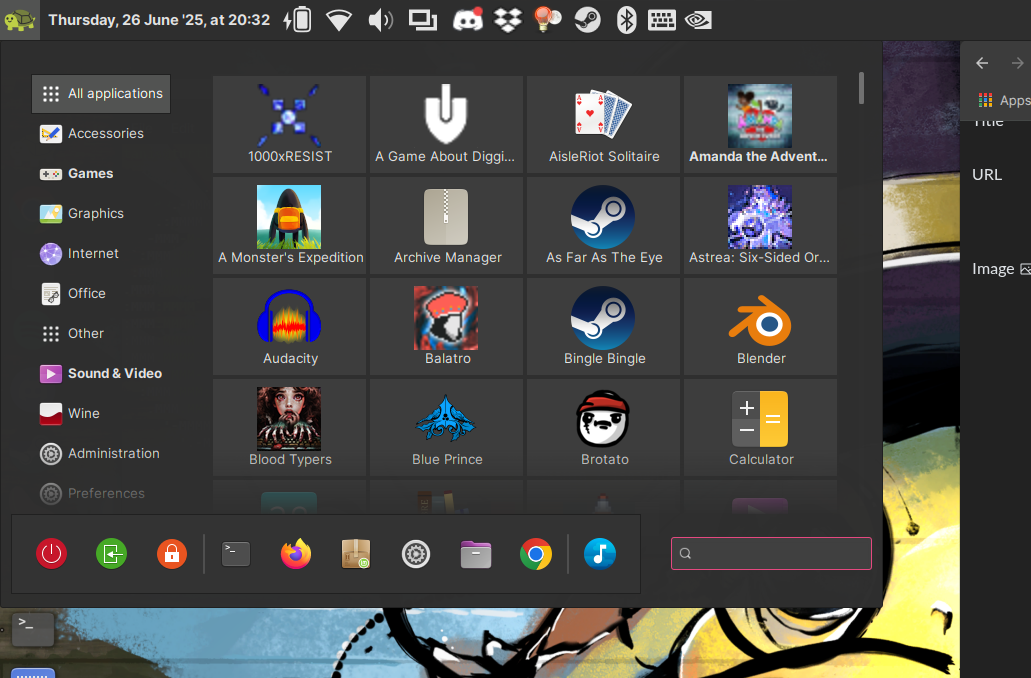Start AisleRiot Solitaire

coord(604,125)
